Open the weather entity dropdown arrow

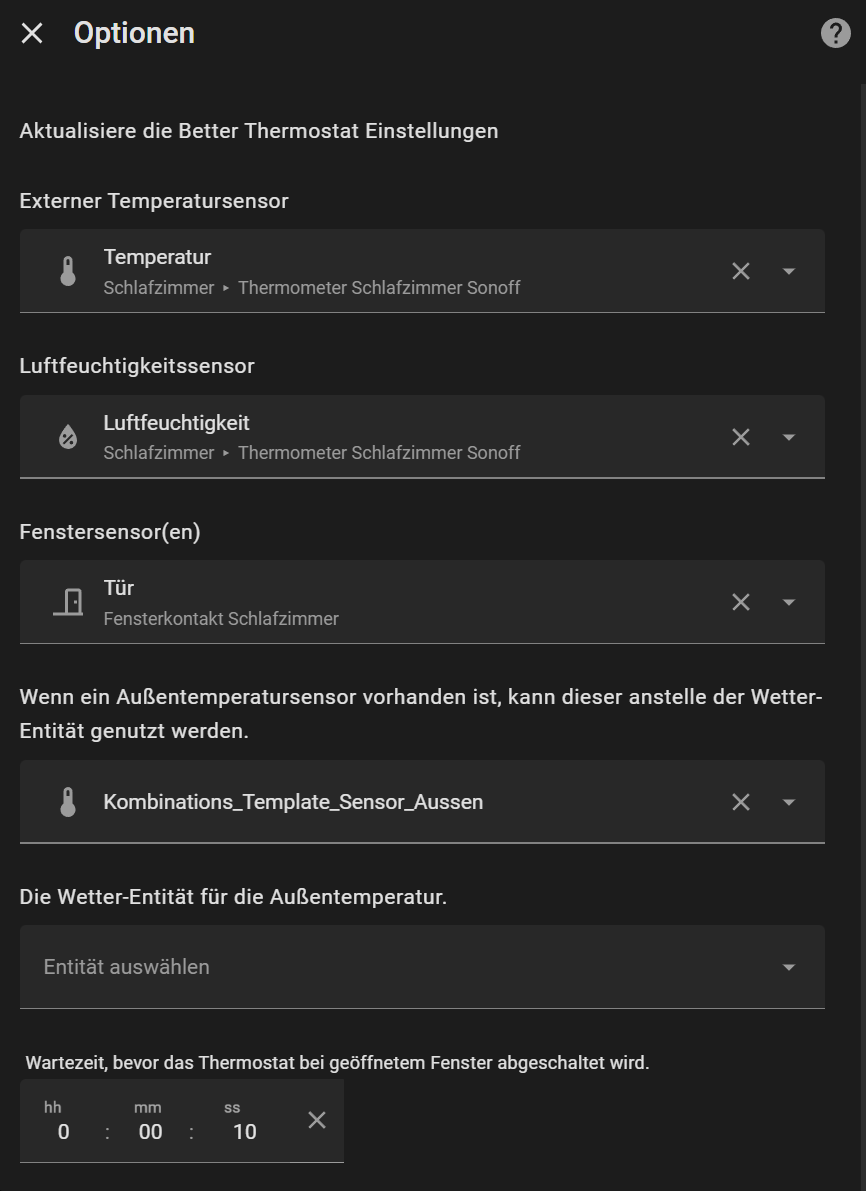coord(789,967)
